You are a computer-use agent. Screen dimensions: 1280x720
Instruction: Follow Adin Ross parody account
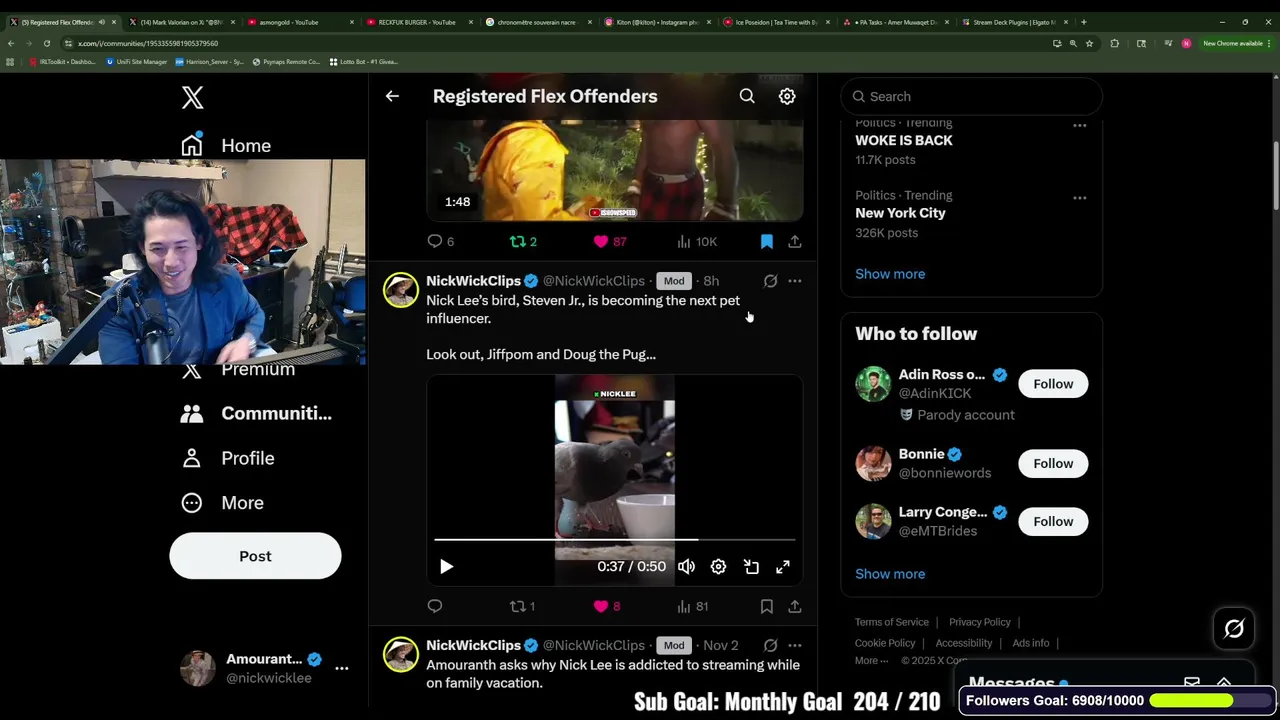pyautogui.click(x=1053, y=384)
